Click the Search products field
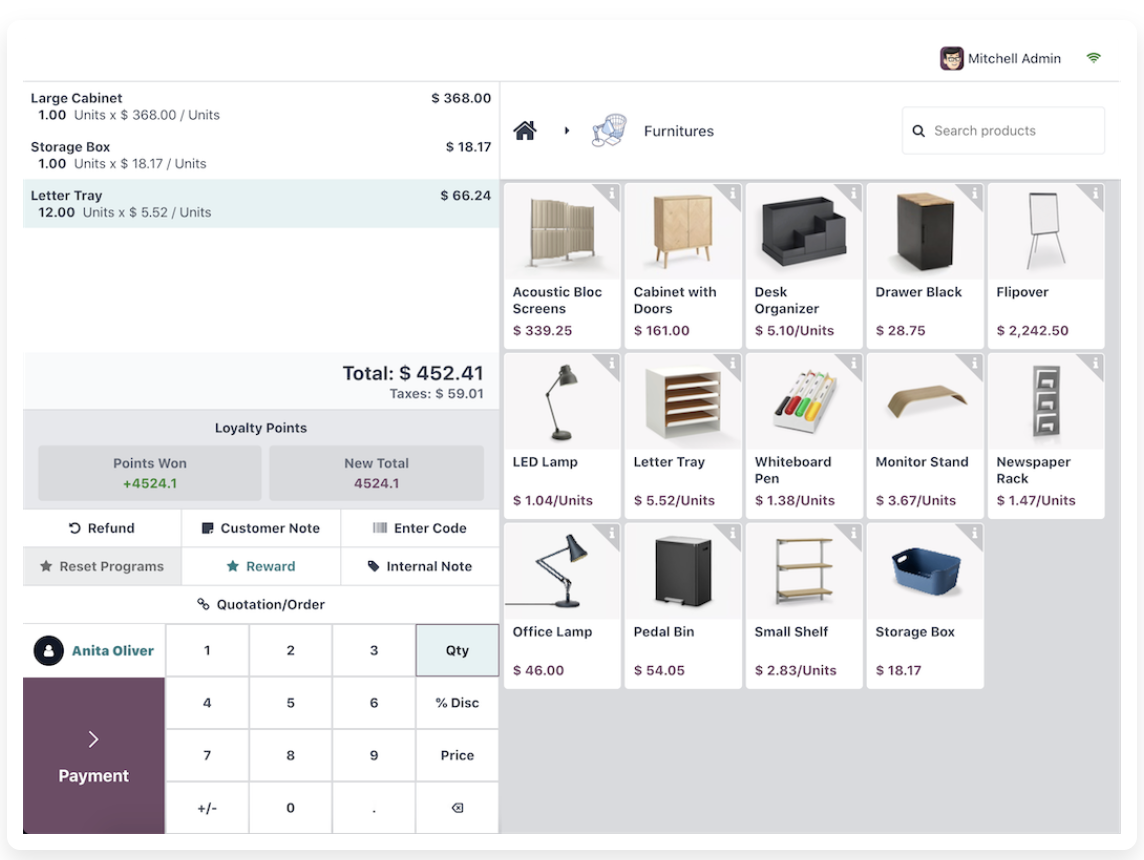Viewport: 1144px width, 860px height. pos(1003,131)
